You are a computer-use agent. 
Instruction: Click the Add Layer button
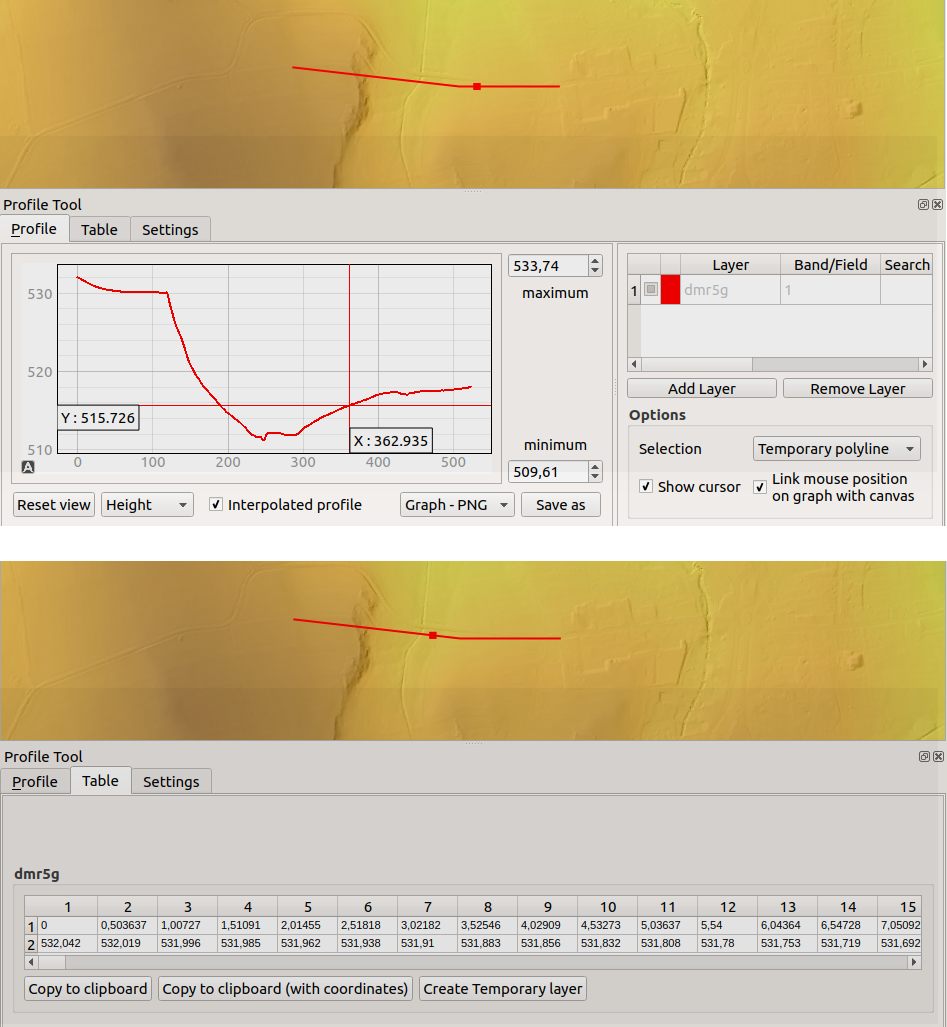(x=701, y=388)
